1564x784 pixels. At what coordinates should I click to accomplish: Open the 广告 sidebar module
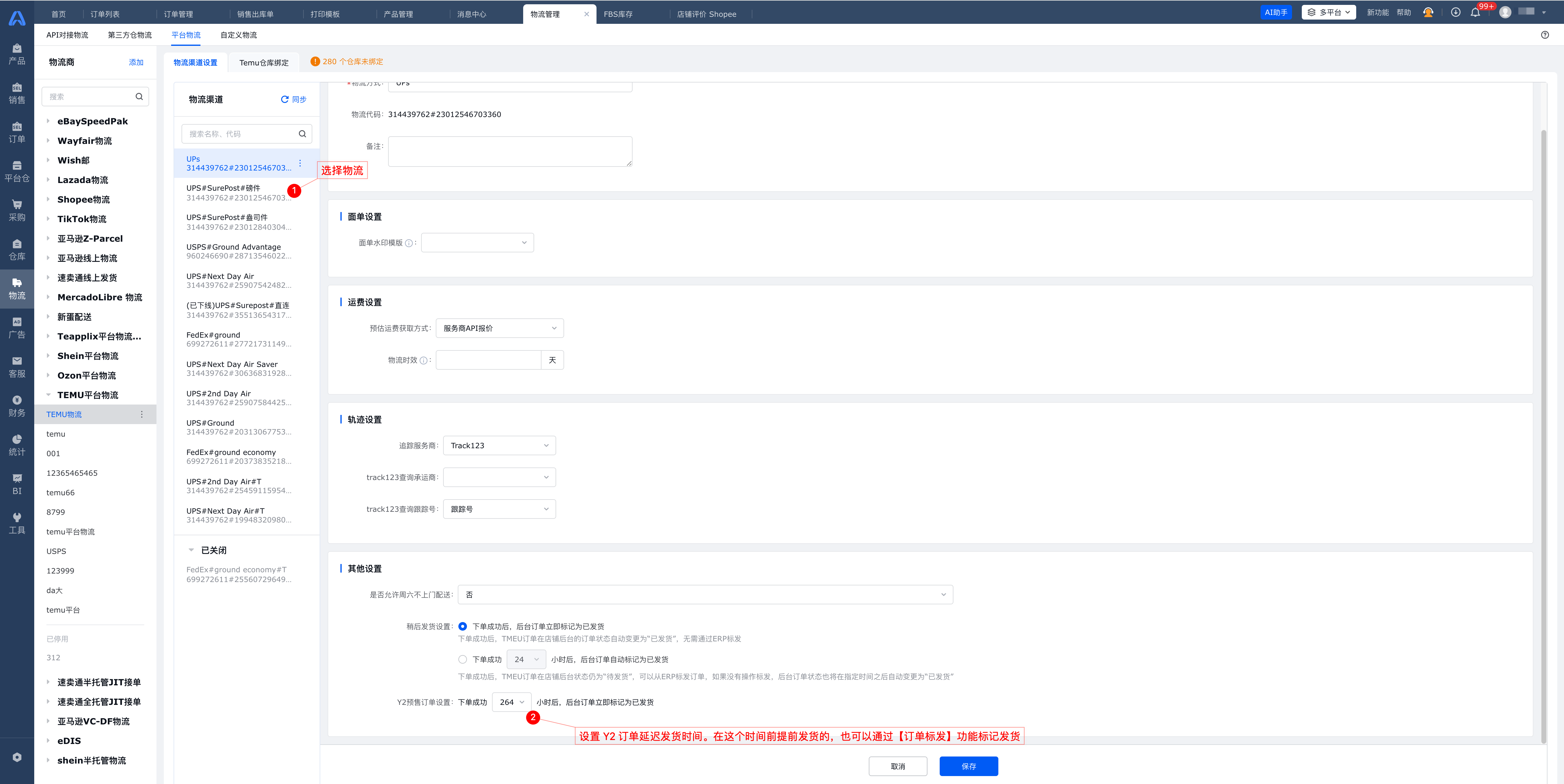(x=17, y=328)
